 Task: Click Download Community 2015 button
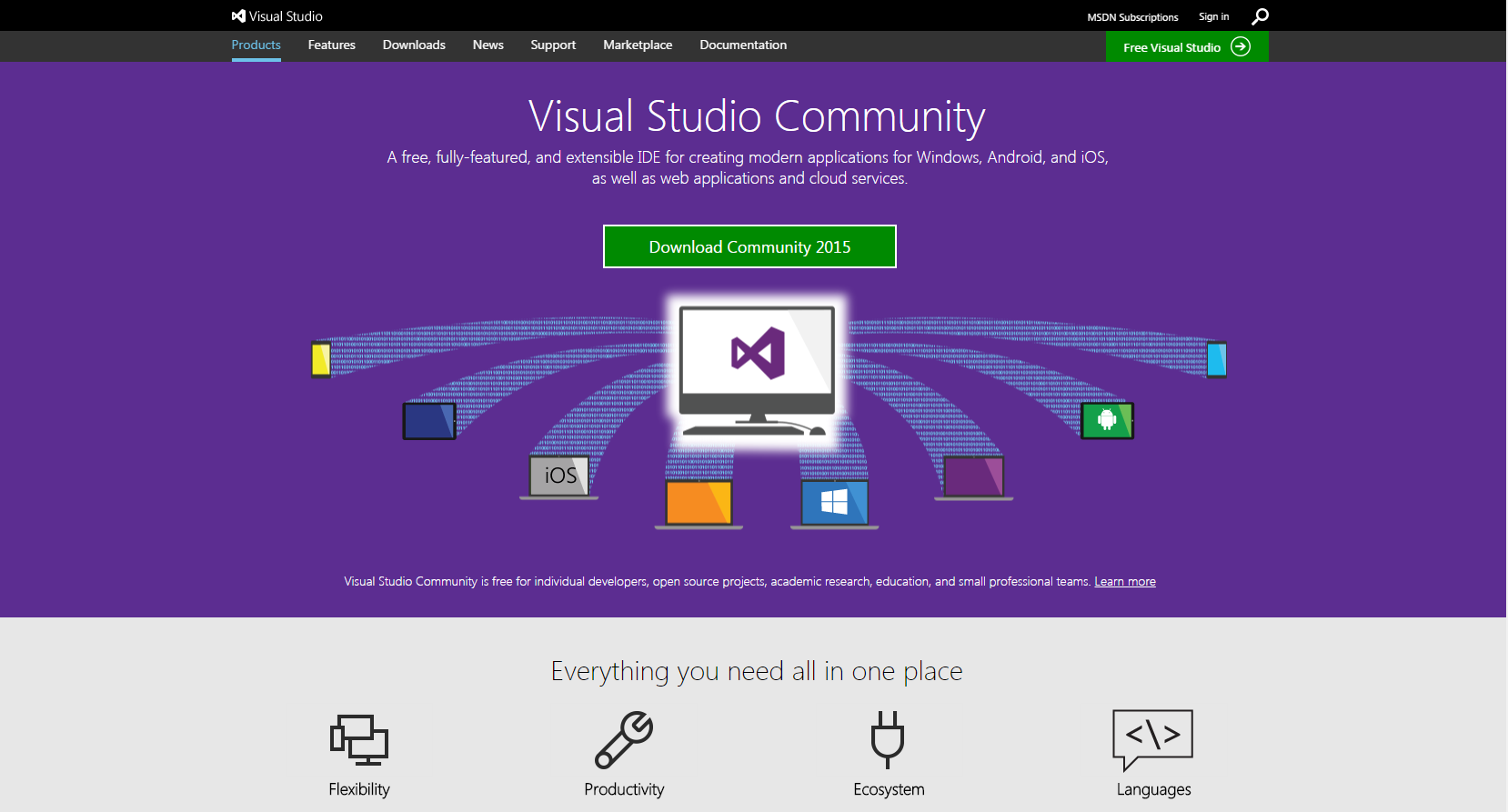coord(749,246)
